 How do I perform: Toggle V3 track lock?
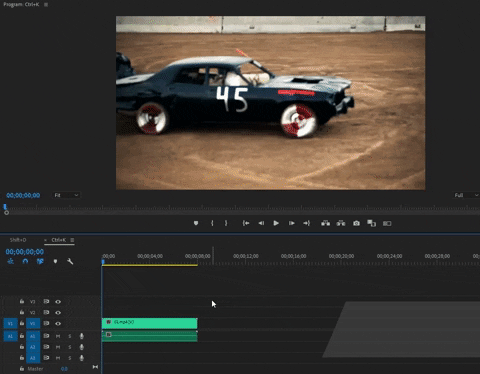click(x=22, y=301)
